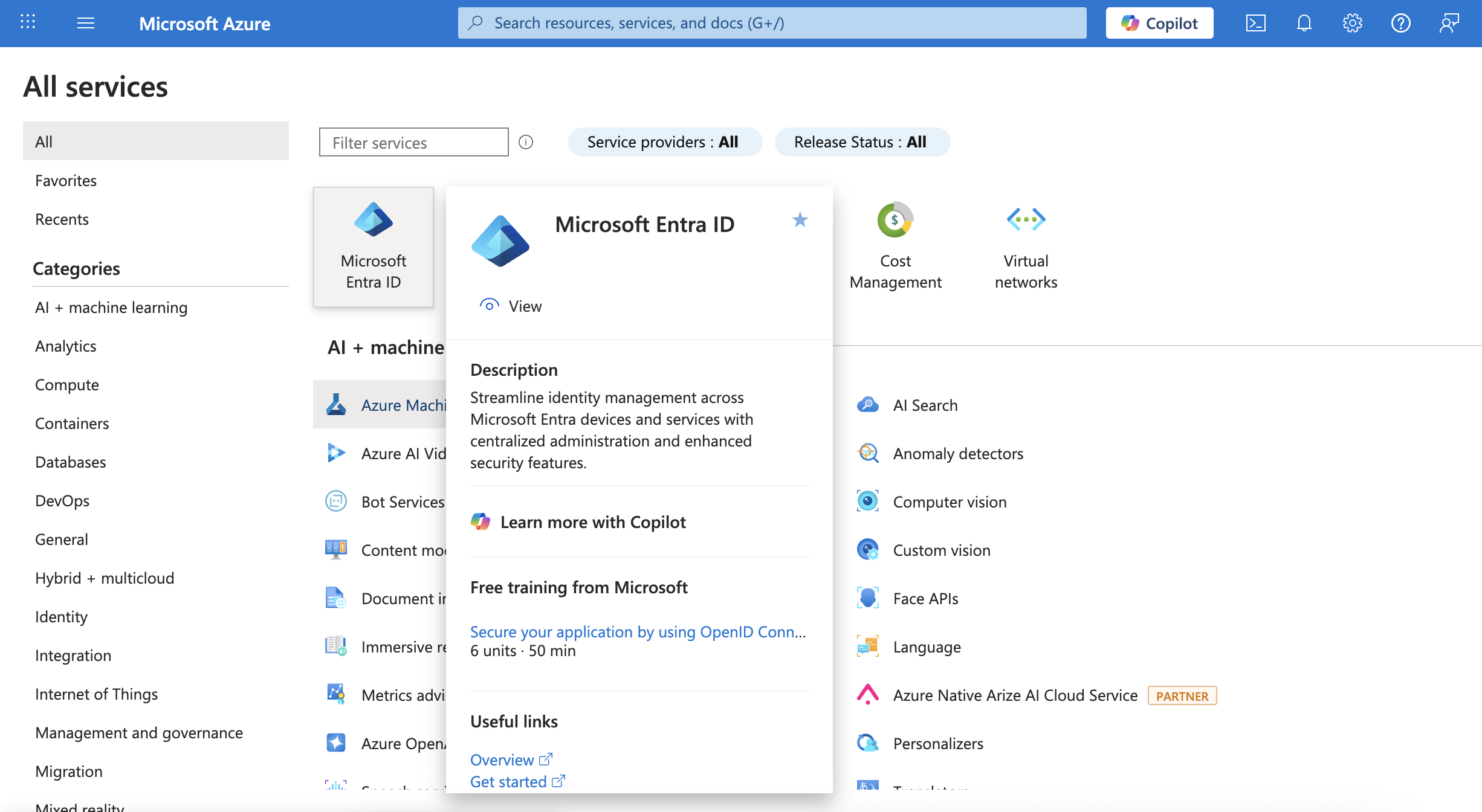
Task: Open the Overview useful link
Action: pos(502,759)
